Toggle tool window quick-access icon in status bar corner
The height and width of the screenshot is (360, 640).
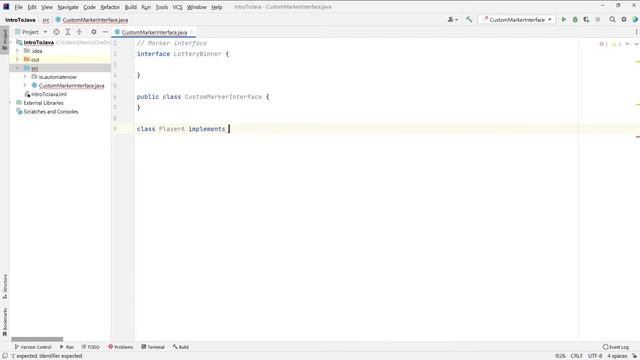4,356
